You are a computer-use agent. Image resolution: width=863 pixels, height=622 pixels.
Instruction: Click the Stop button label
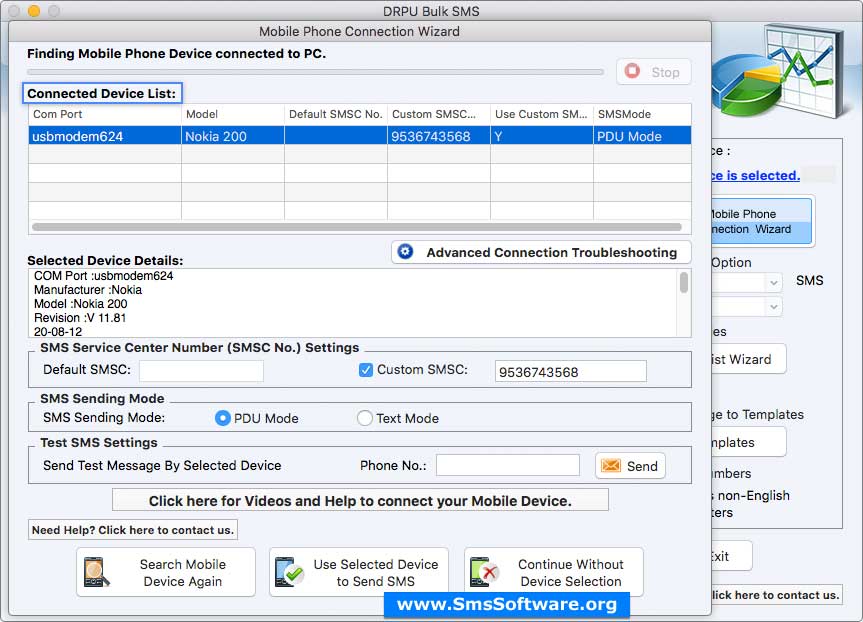click(x=665, y=72)
